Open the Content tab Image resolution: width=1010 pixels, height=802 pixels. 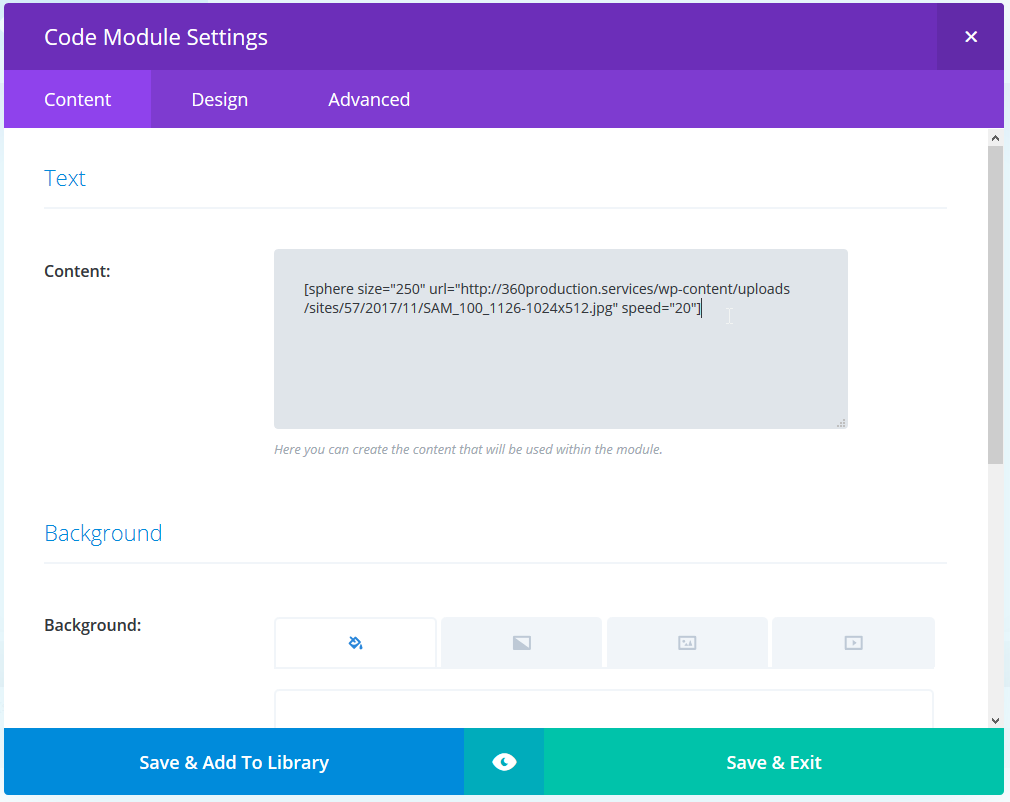(78, 99)
